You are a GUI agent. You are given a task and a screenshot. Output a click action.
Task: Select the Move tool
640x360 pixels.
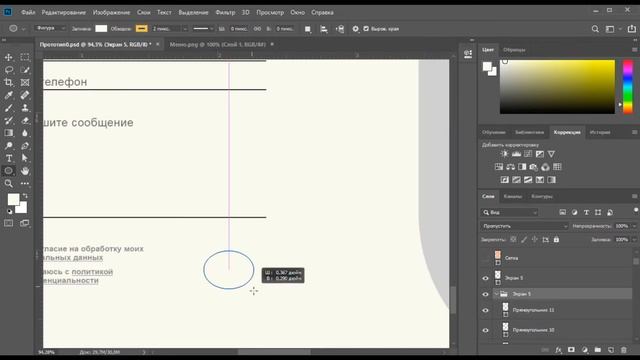[x=9, y=57]
